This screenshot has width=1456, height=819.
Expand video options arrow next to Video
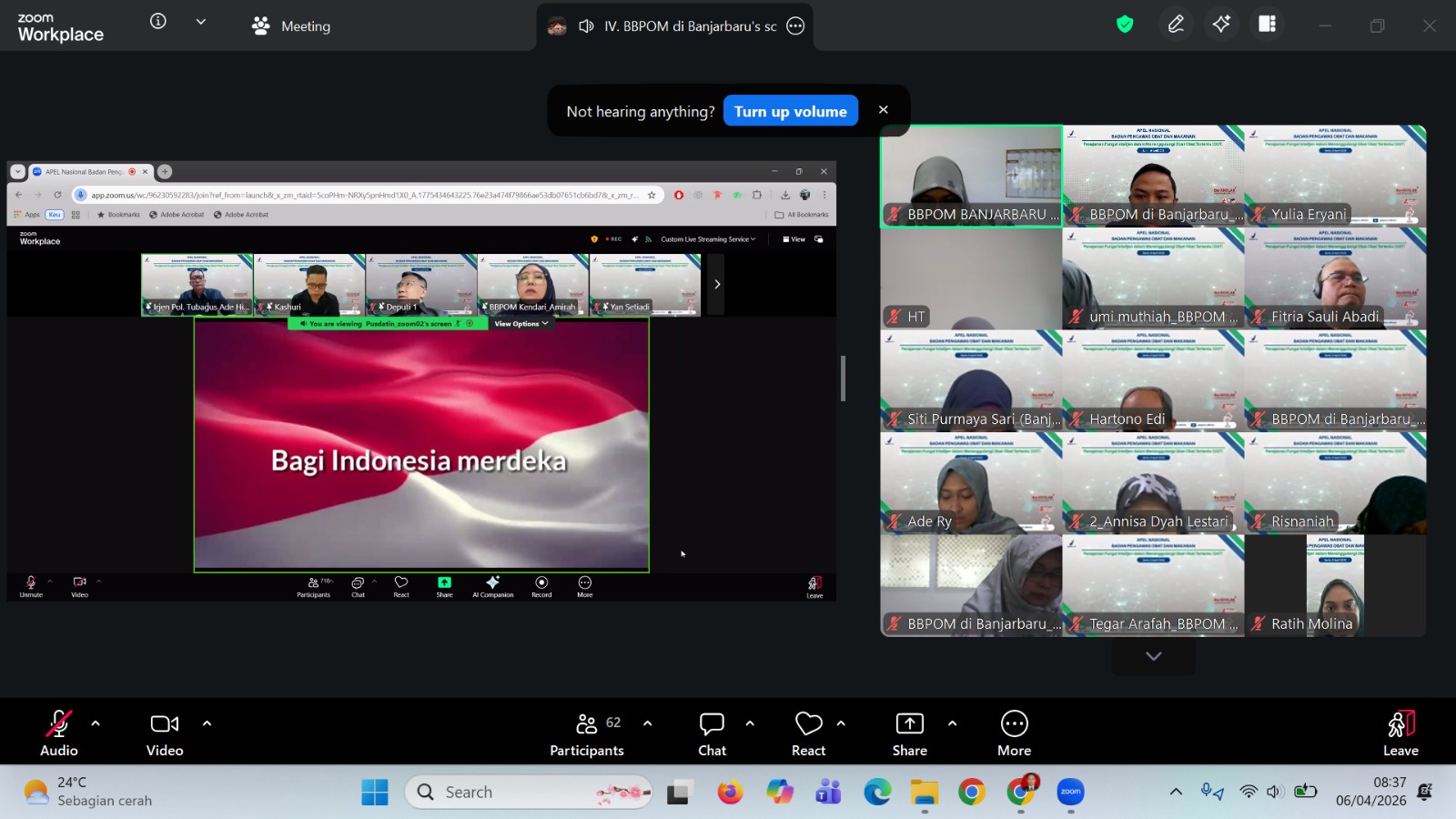pos(207,723)
